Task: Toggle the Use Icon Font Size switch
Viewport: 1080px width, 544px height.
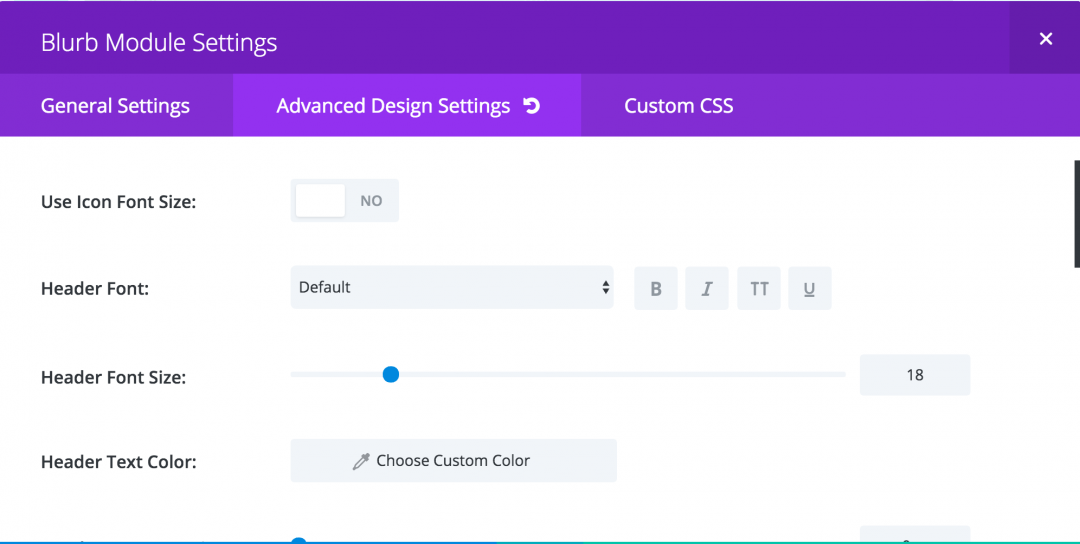Action: tap(344, 200)
